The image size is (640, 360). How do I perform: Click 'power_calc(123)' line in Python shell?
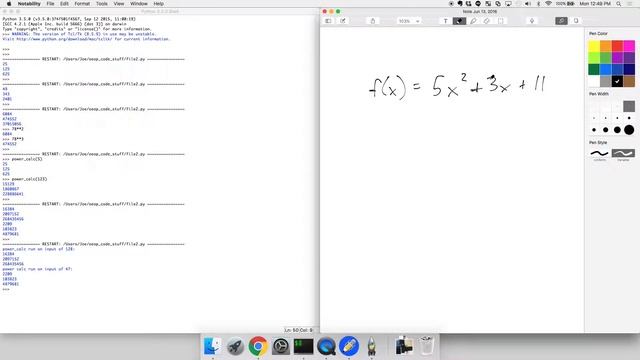click(x=29, y=179)
